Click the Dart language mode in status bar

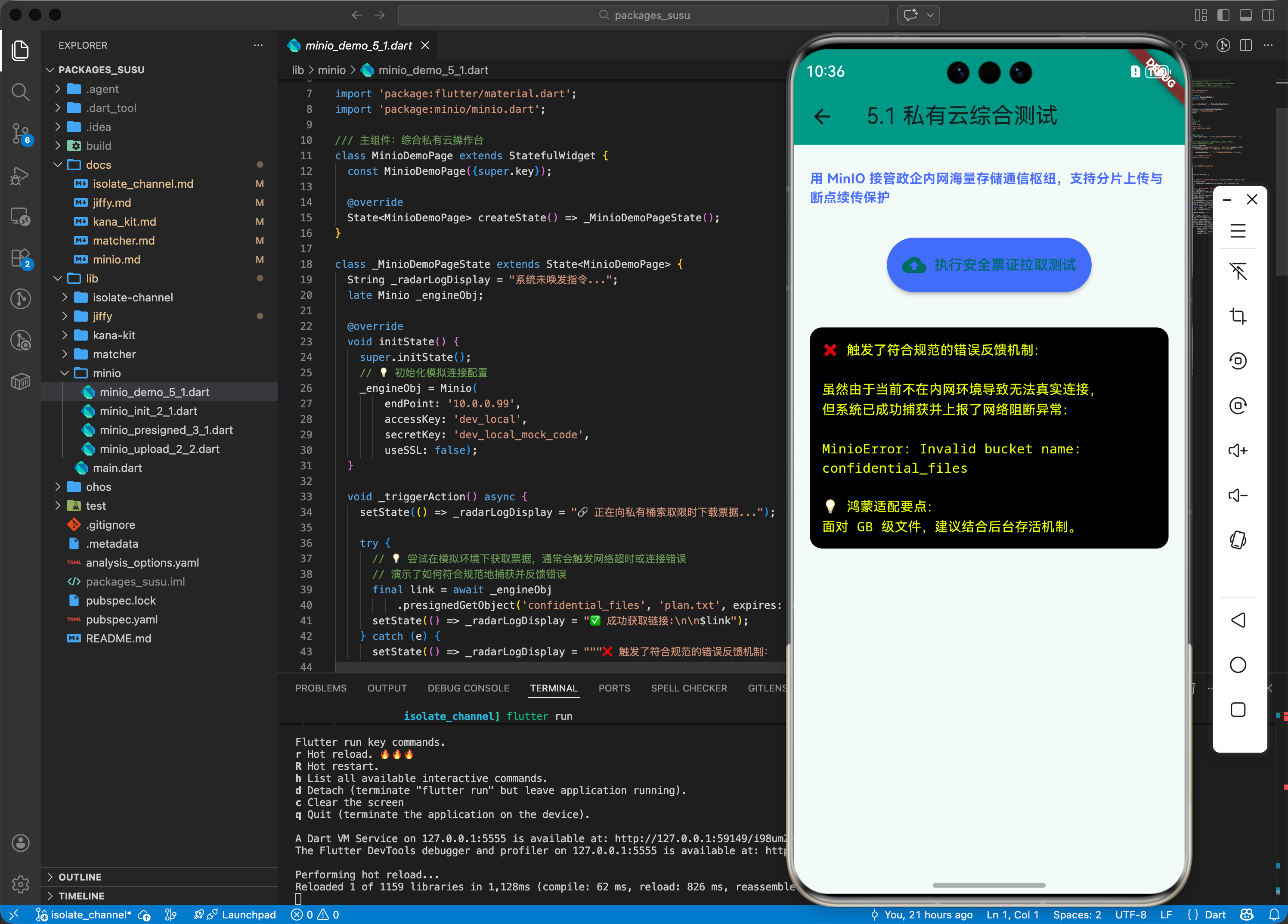coord(1214,915)
